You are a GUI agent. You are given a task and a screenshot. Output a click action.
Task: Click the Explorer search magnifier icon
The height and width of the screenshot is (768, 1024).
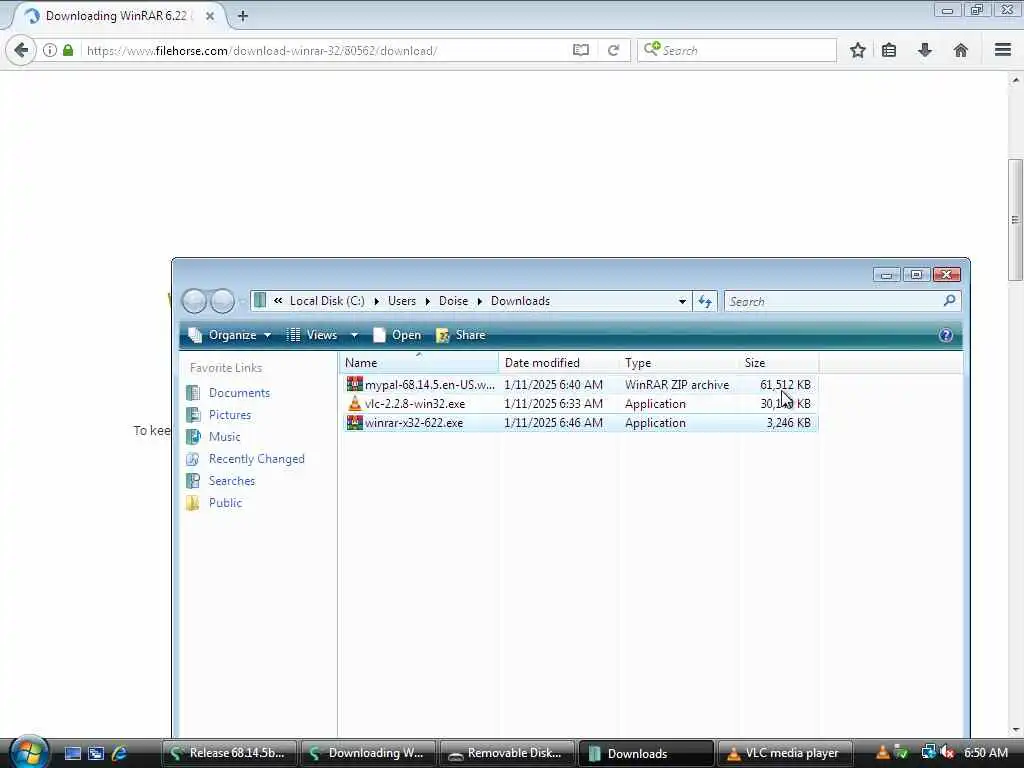tap(950, 300)
